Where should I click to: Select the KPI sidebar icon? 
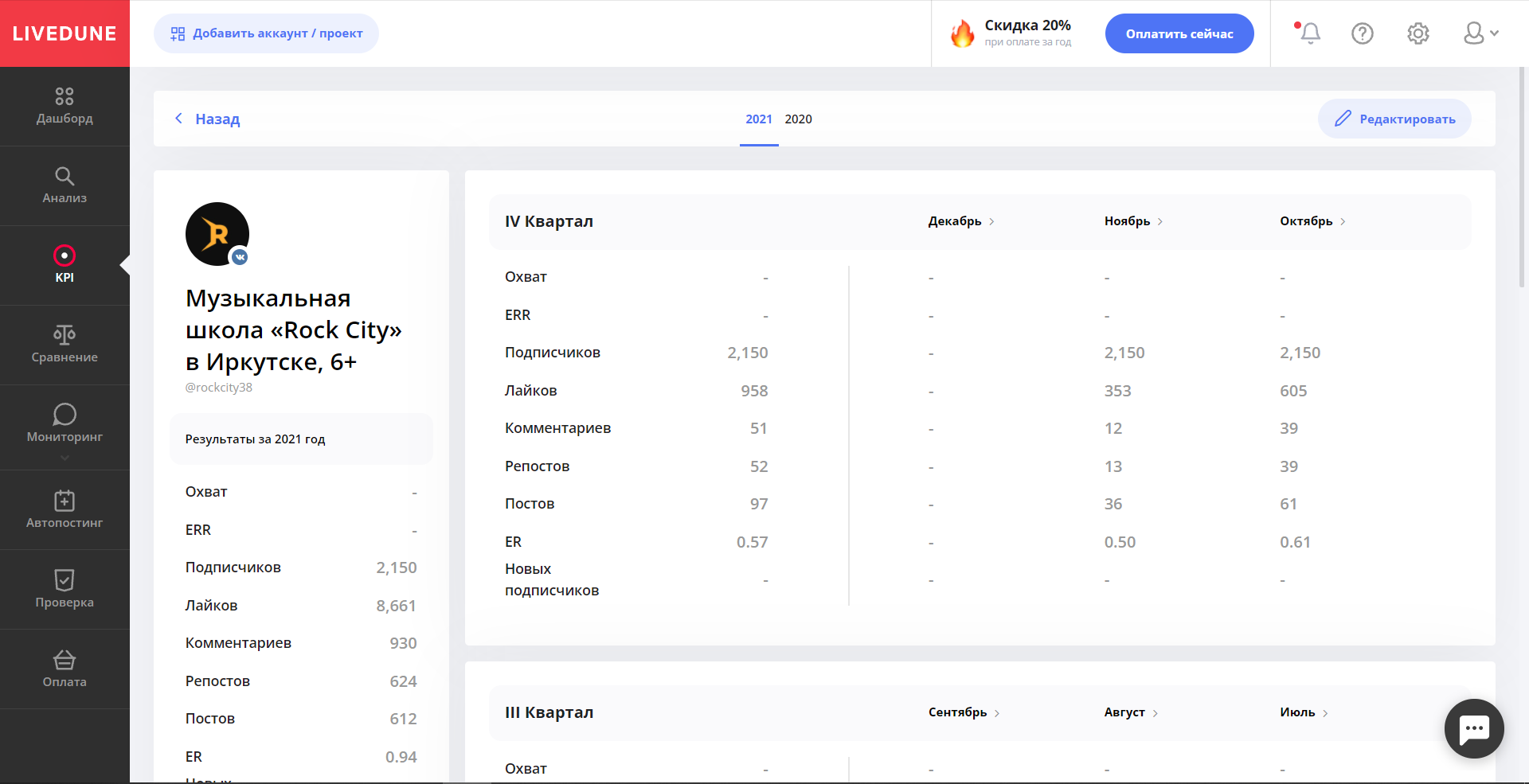pyautogui.click(x=65, y=255)
